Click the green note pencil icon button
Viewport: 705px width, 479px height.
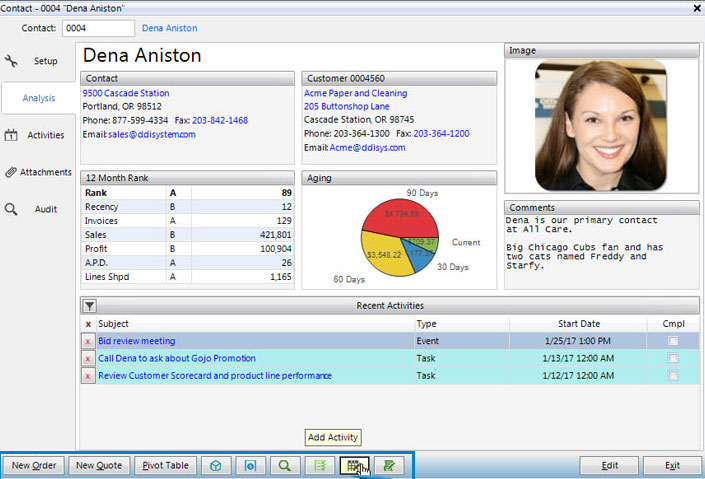[x=389, y=466]
